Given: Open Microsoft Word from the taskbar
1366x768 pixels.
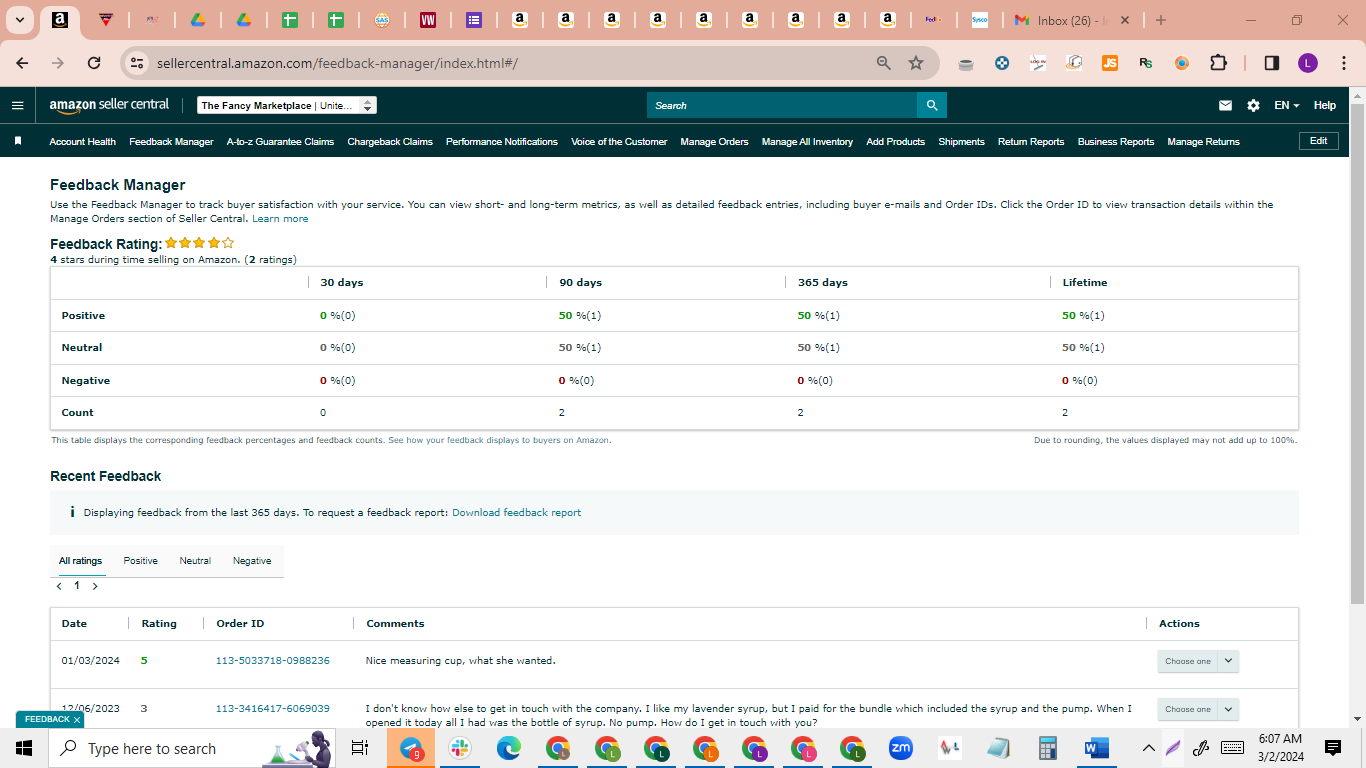Looking at the screenshot, I should (1097, 748).
